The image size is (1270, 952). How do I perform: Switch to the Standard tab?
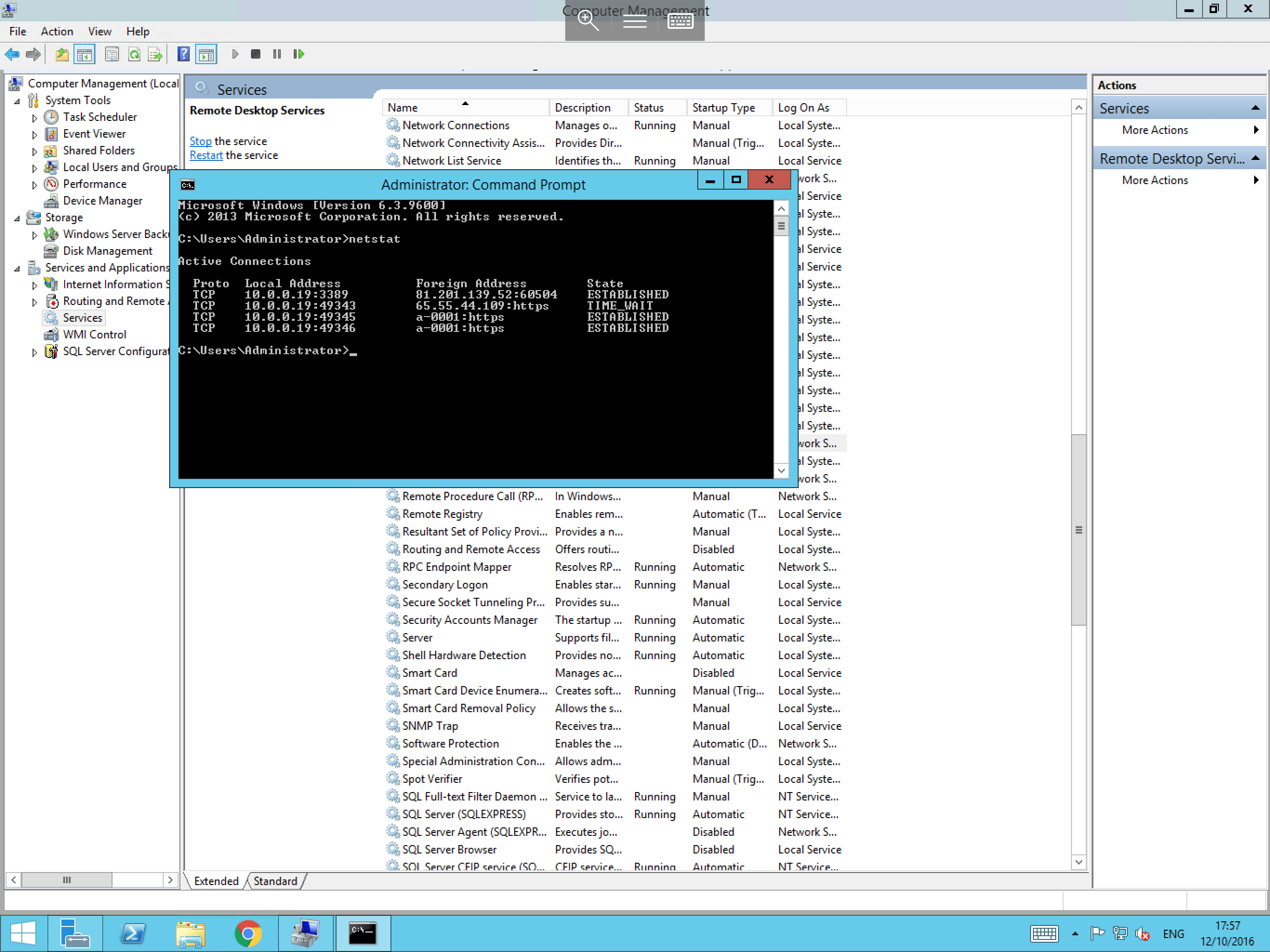[x=275, y=881]
